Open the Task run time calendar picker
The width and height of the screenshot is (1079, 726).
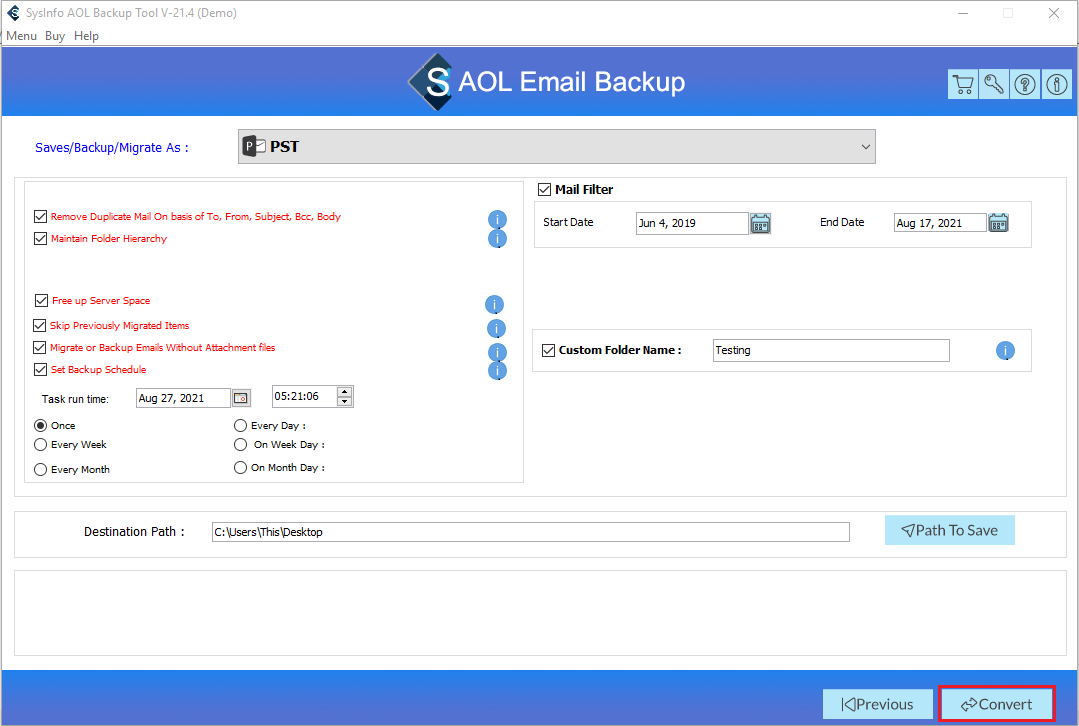tap(241, 398)
